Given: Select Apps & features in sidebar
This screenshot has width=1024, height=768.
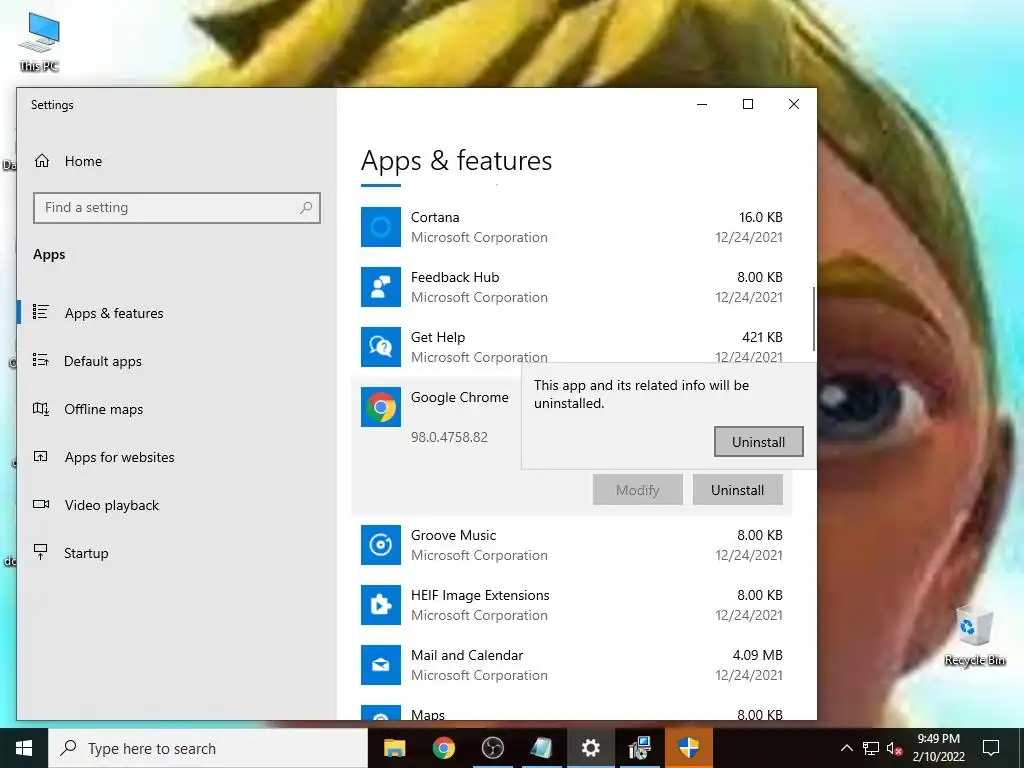Looking at the screenshot, I should coord(114,313).
